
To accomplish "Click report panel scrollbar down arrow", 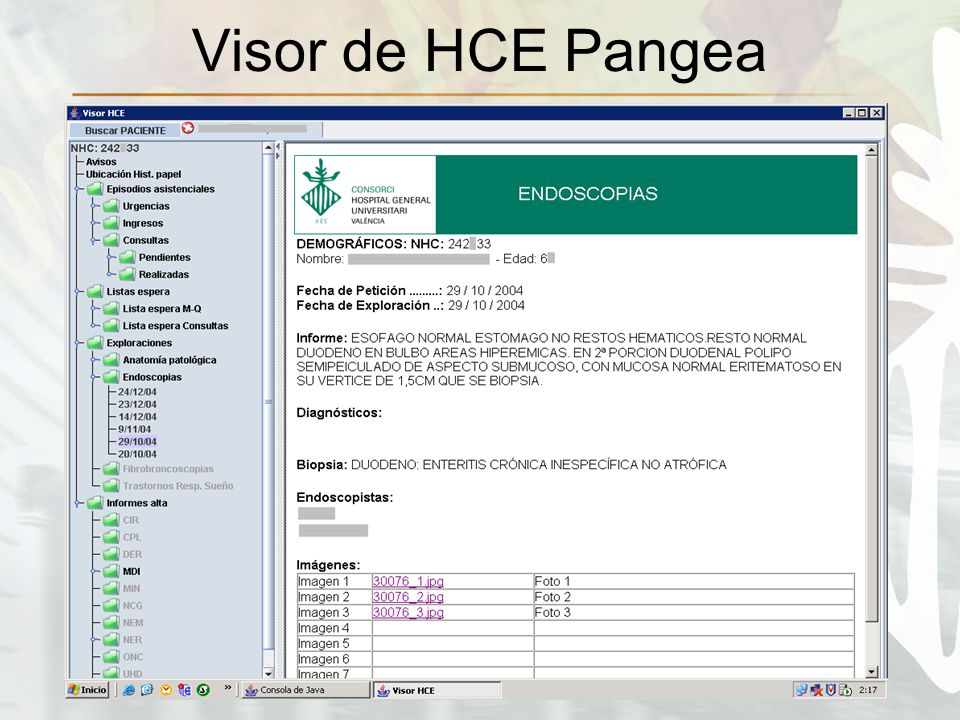I will (872, 672).
